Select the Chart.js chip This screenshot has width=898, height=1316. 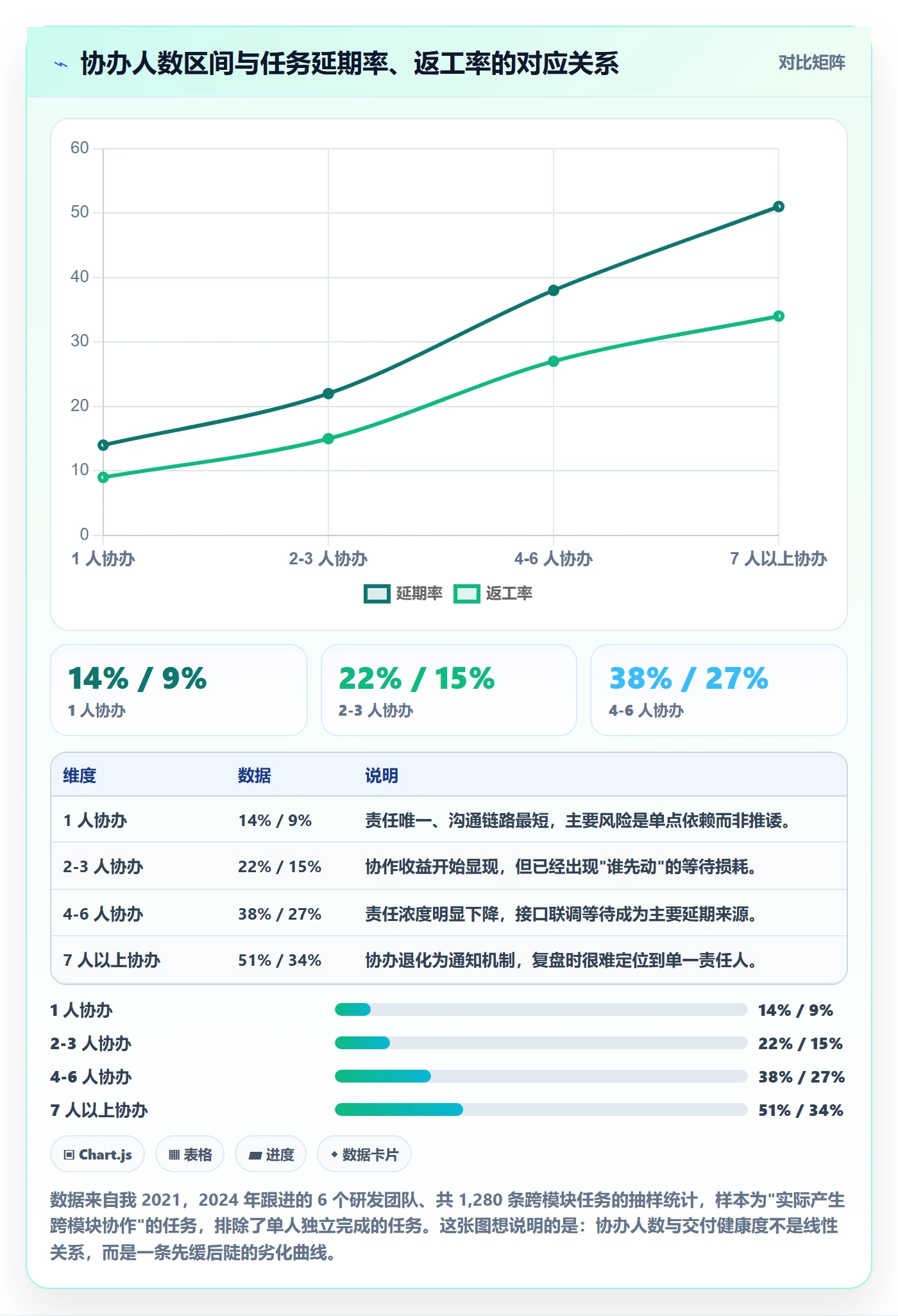tap(97, 1154)
